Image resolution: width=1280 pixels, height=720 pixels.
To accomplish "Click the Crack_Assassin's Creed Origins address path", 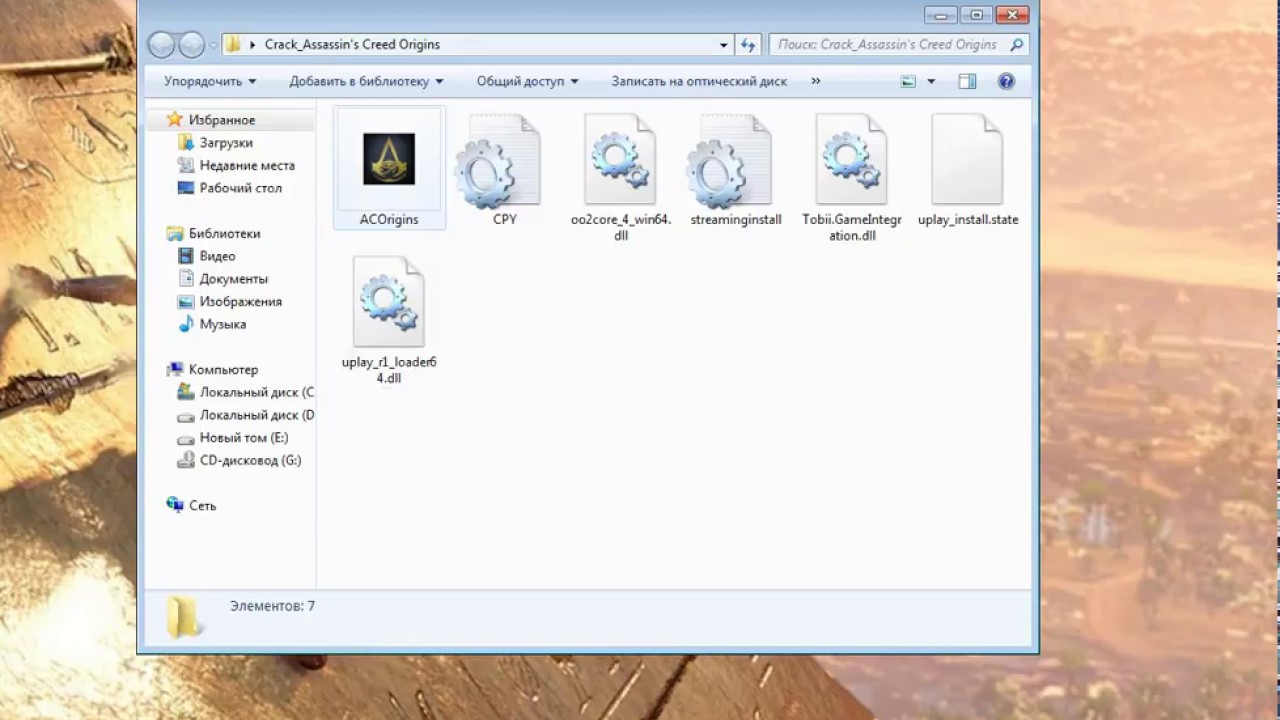I will coord(352,44).
